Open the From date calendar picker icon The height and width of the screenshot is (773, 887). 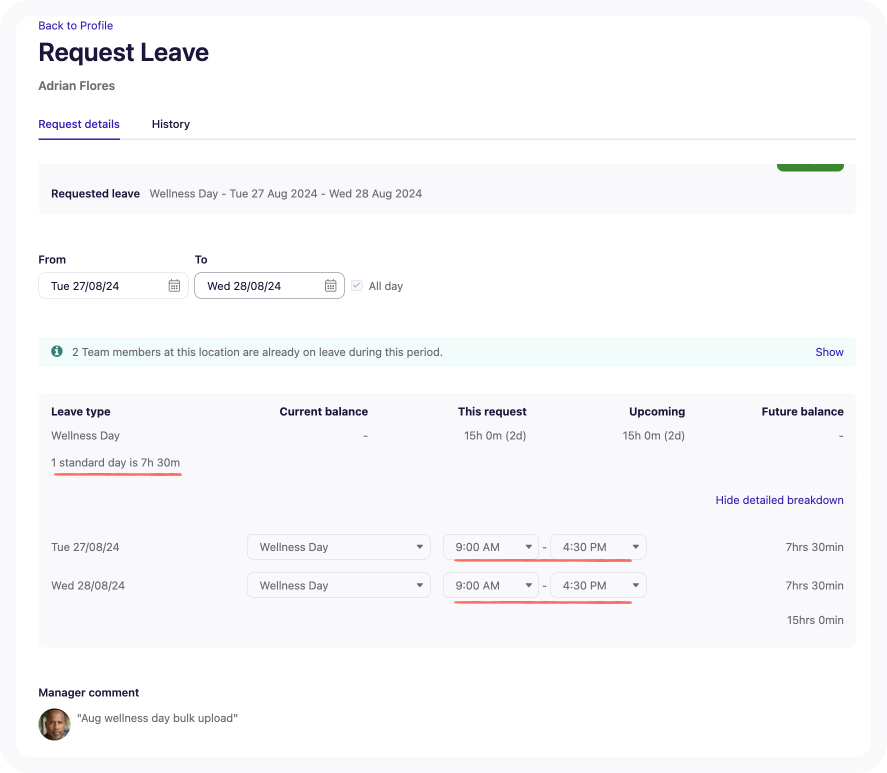175,285
